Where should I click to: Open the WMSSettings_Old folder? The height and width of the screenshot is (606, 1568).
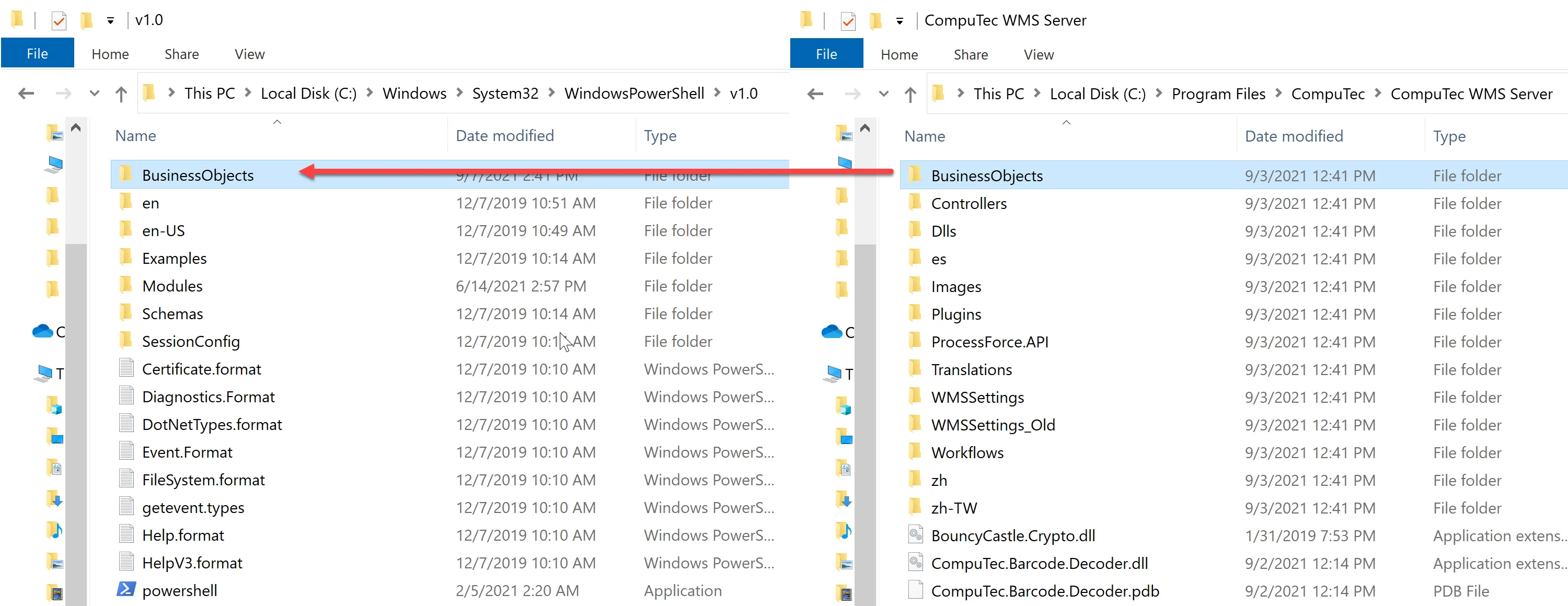(993, 425)
